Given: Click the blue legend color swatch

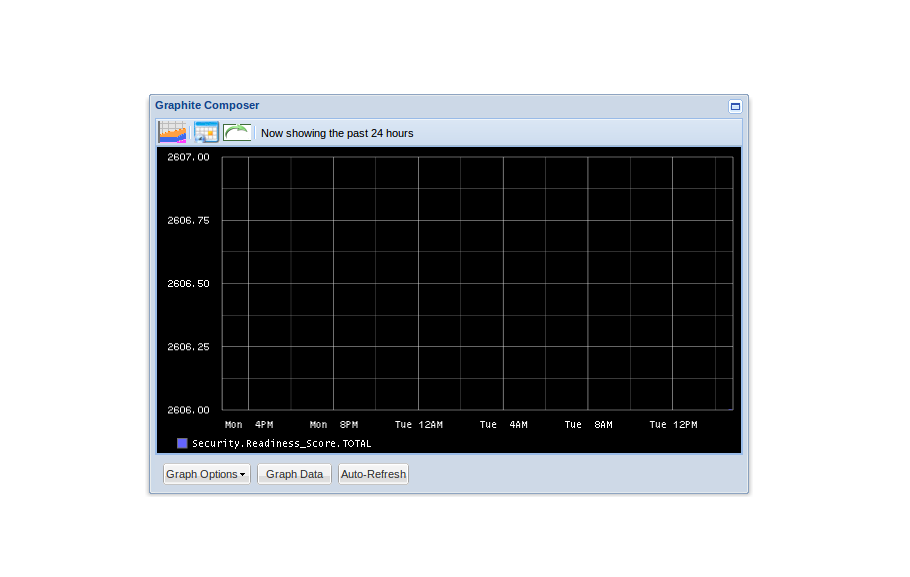Looking at the screenshot, I should click(x=182, y=443).
